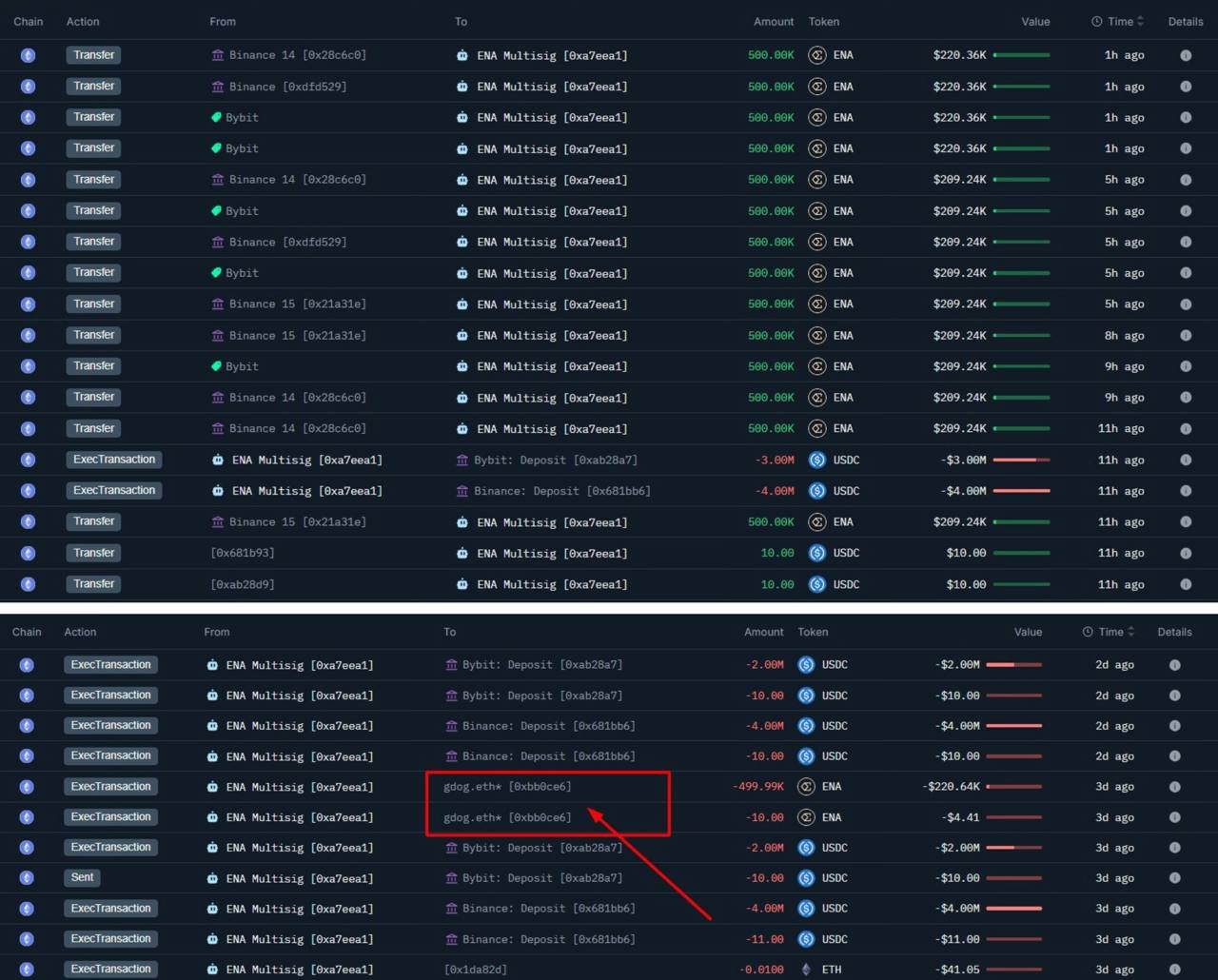The image size is (1218, 980).
Task: Click ExecTransaction badge for the -3.00M USDC row
Action: (x=114, y=461)
